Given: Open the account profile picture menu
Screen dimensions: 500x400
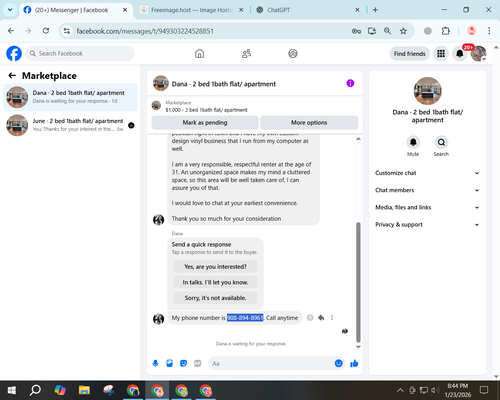Looking at the screenshot, I should tap(478, 54).
